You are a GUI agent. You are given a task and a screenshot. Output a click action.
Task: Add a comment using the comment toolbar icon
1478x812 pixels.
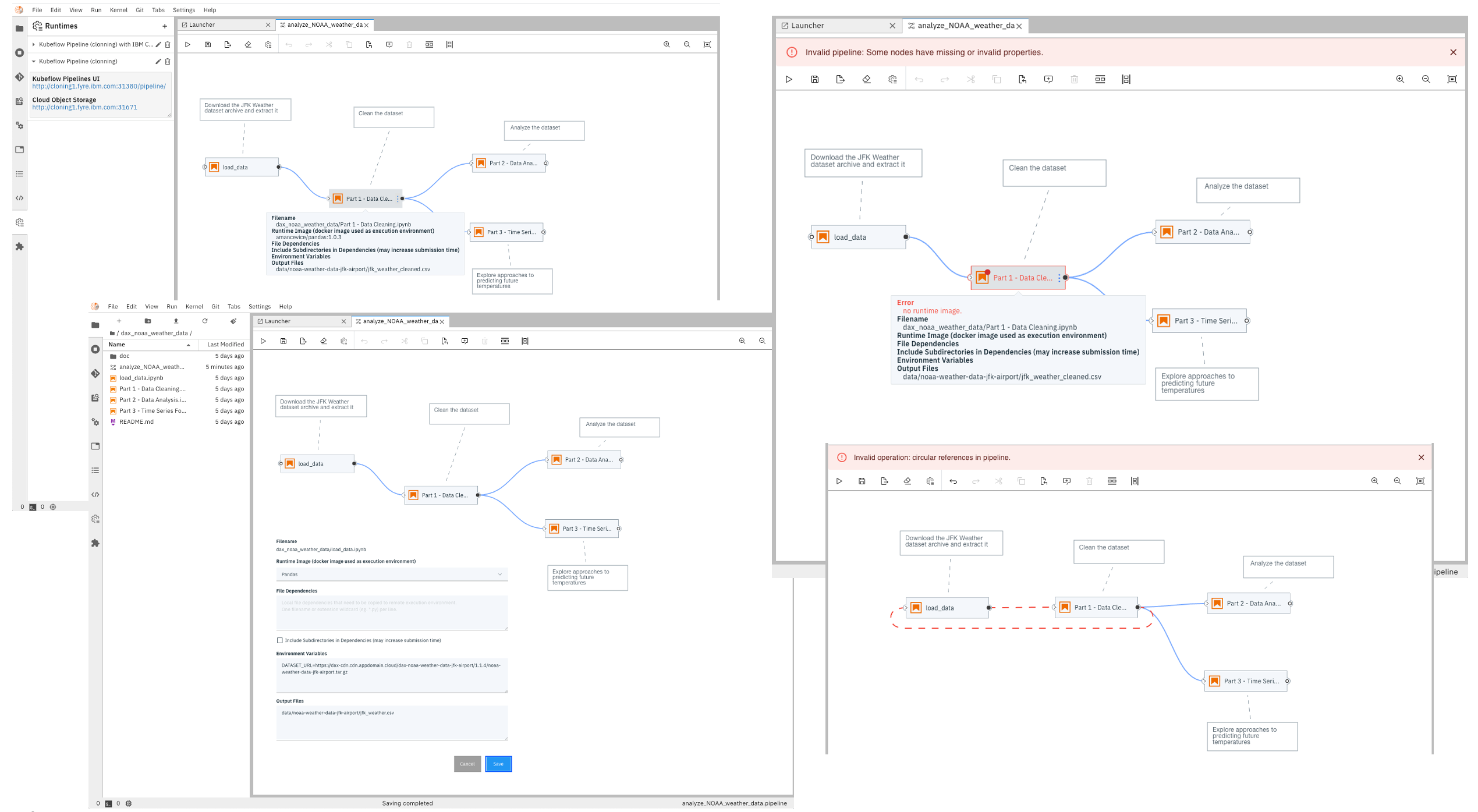click(x=389, y=44)
